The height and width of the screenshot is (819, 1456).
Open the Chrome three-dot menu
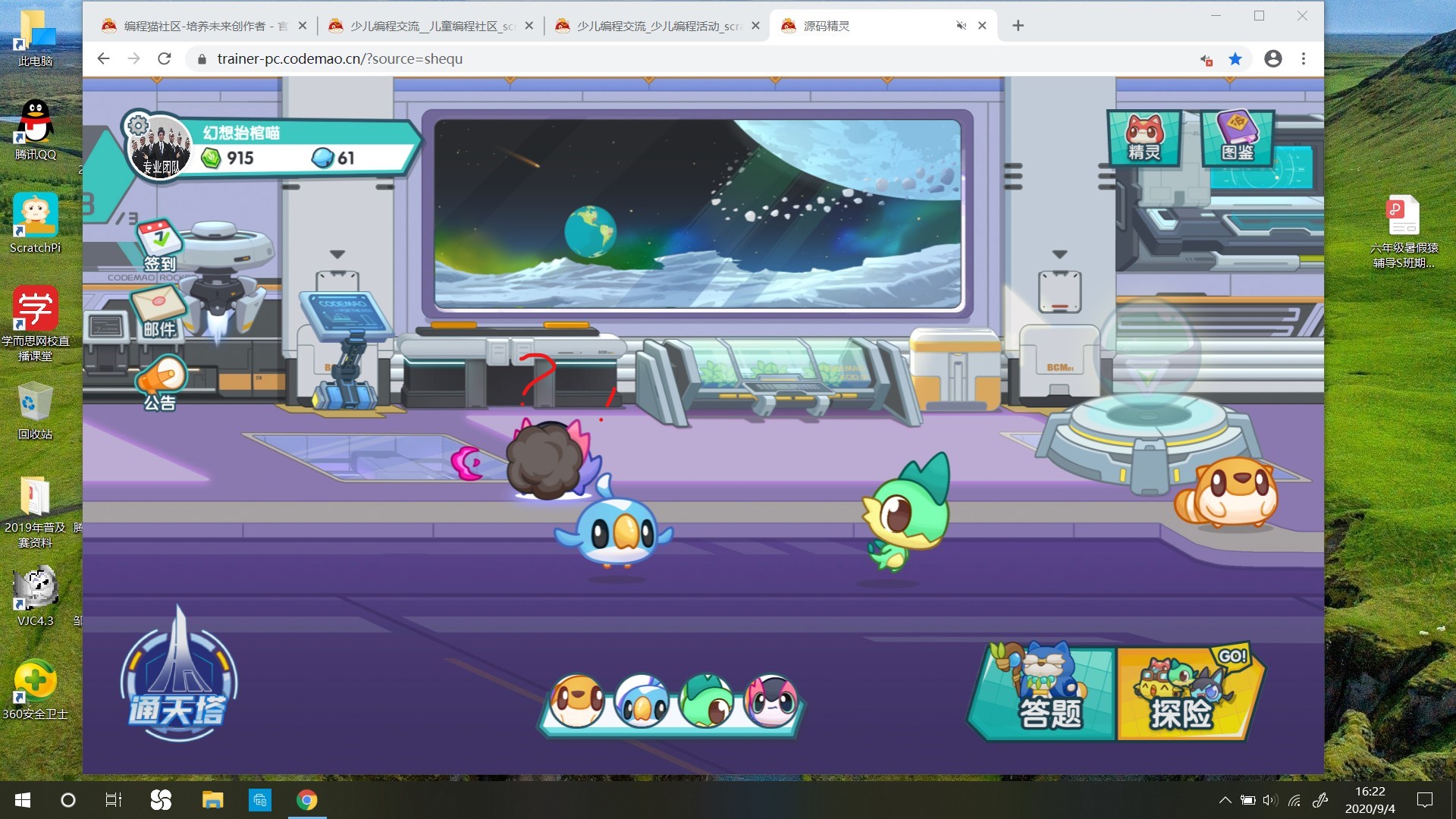tap(1304, 58)
